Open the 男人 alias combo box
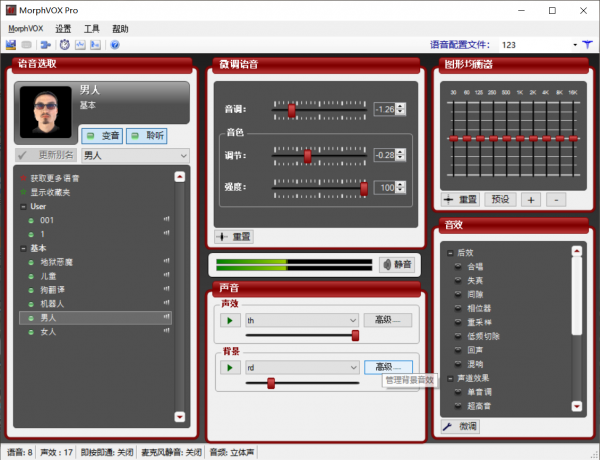Viewport: 600px width, 460px height. tap(135, 155)
